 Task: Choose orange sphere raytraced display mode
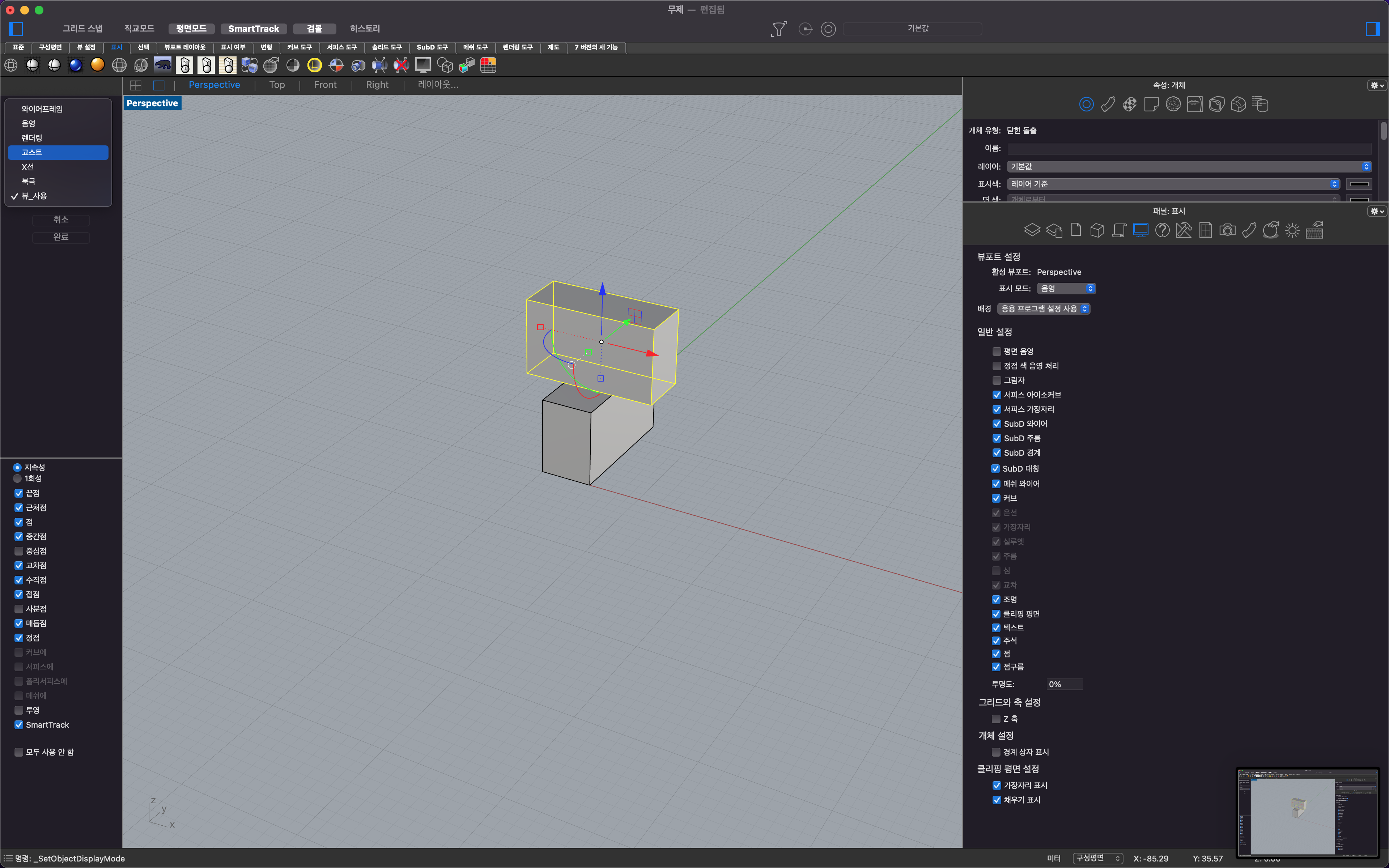coord(98,65)
